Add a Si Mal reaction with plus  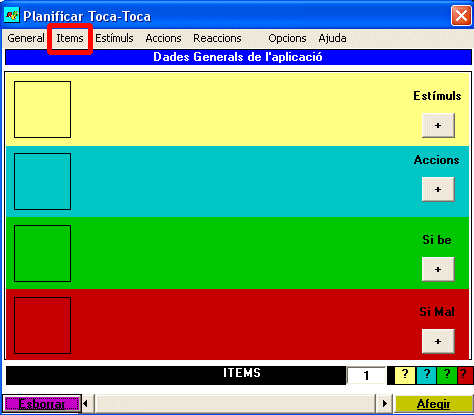pyautogui.click(x=438, y=341)
